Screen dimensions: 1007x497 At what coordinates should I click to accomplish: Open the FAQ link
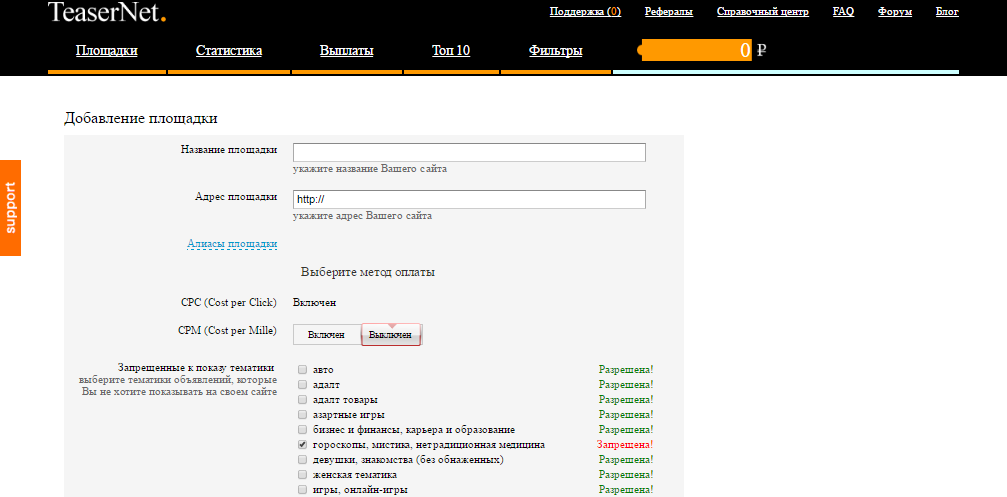click(843, 12)
